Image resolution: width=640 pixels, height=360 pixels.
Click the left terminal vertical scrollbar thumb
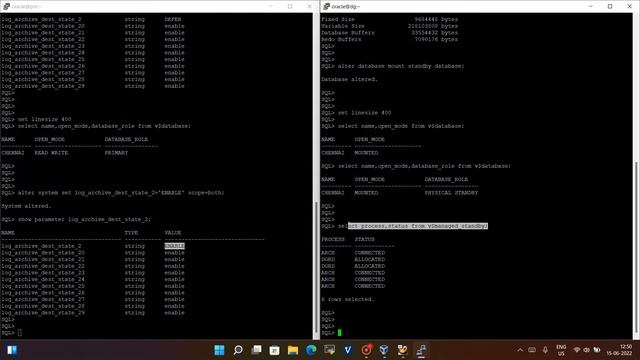point(317,267)
